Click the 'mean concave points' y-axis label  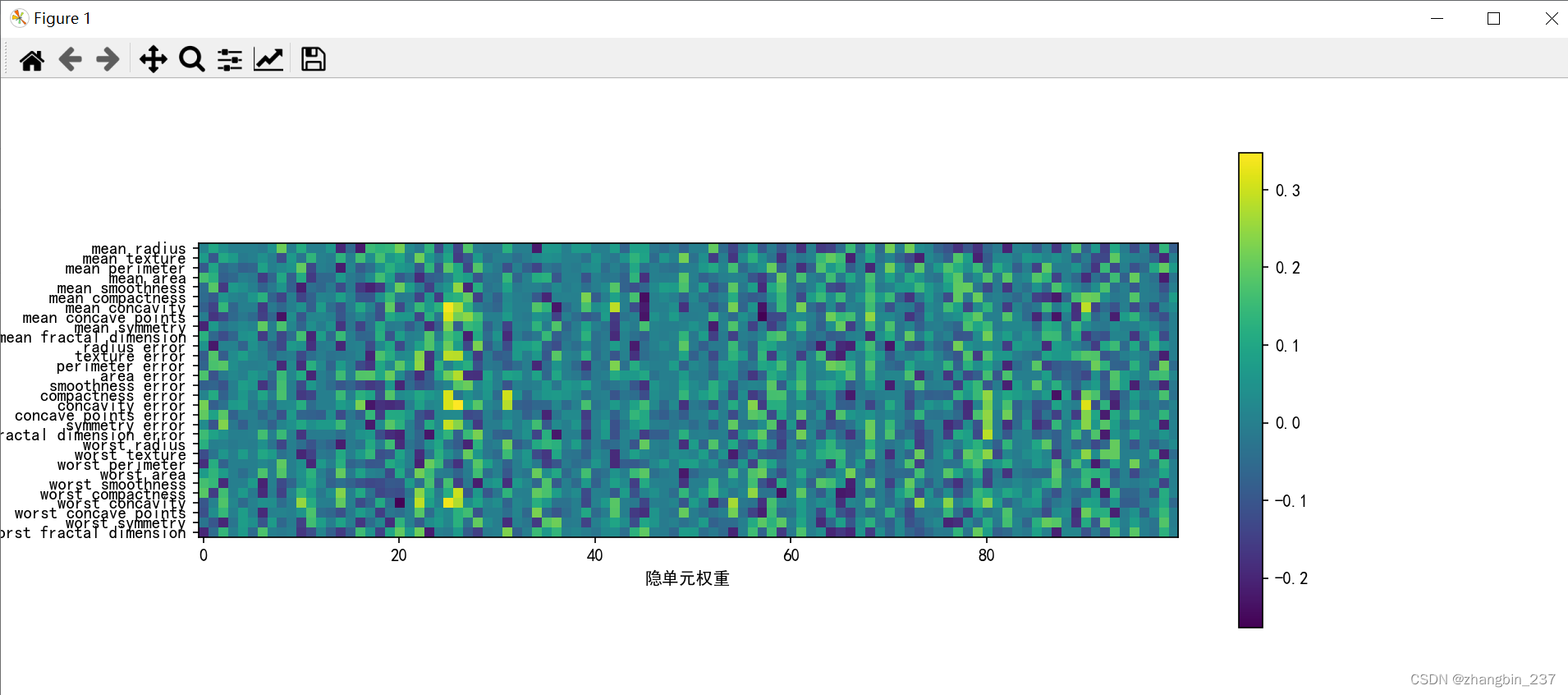[104, 318]
